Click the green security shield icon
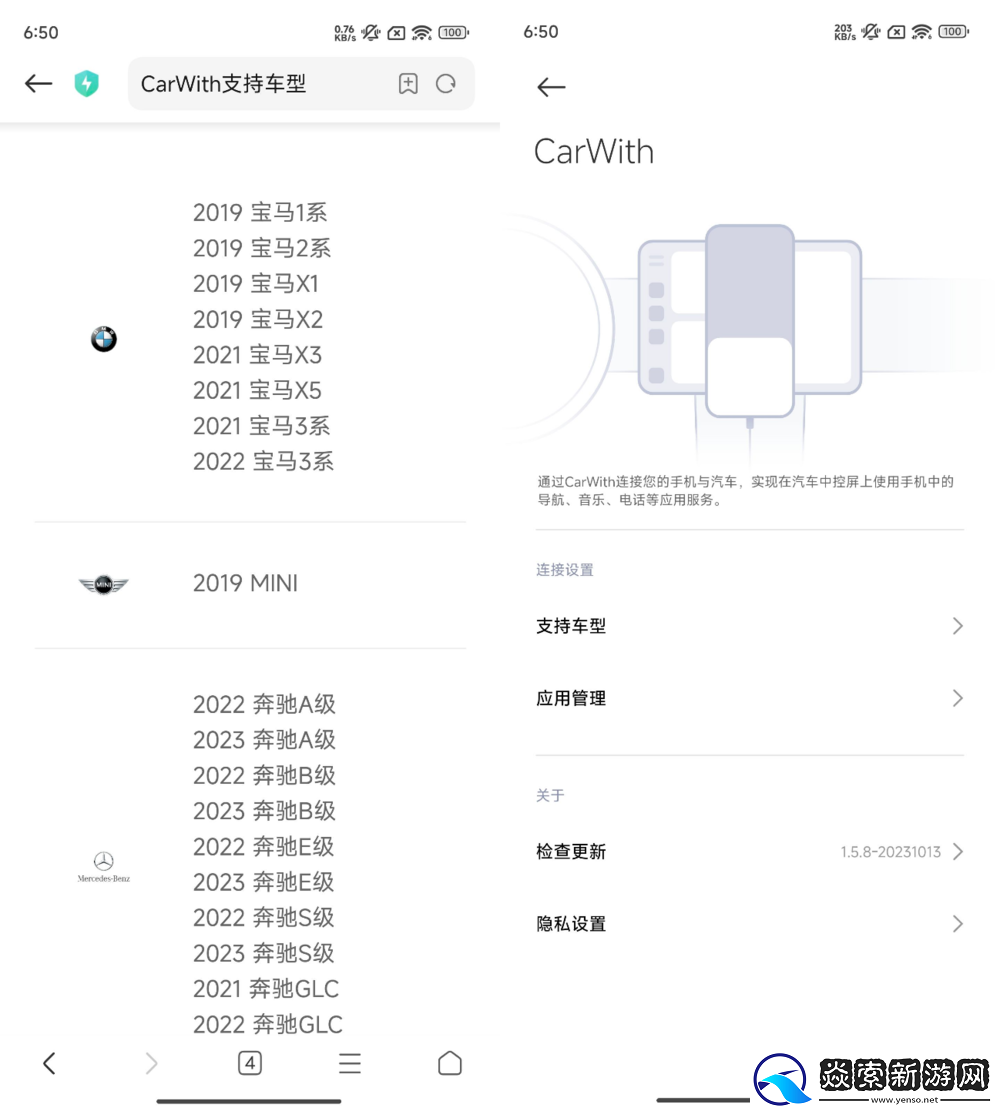Screen dimensions: 1000x1111 pos(86,84)
